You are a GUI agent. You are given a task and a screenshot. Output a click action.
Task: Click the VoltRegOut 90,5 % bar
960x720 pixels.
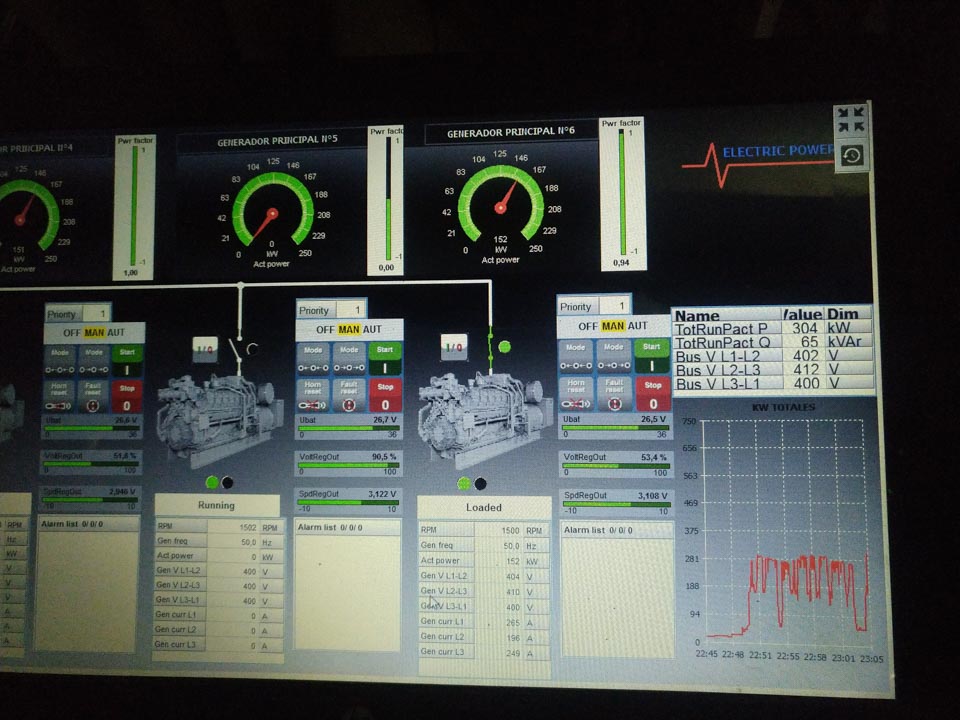click(347, 466)
